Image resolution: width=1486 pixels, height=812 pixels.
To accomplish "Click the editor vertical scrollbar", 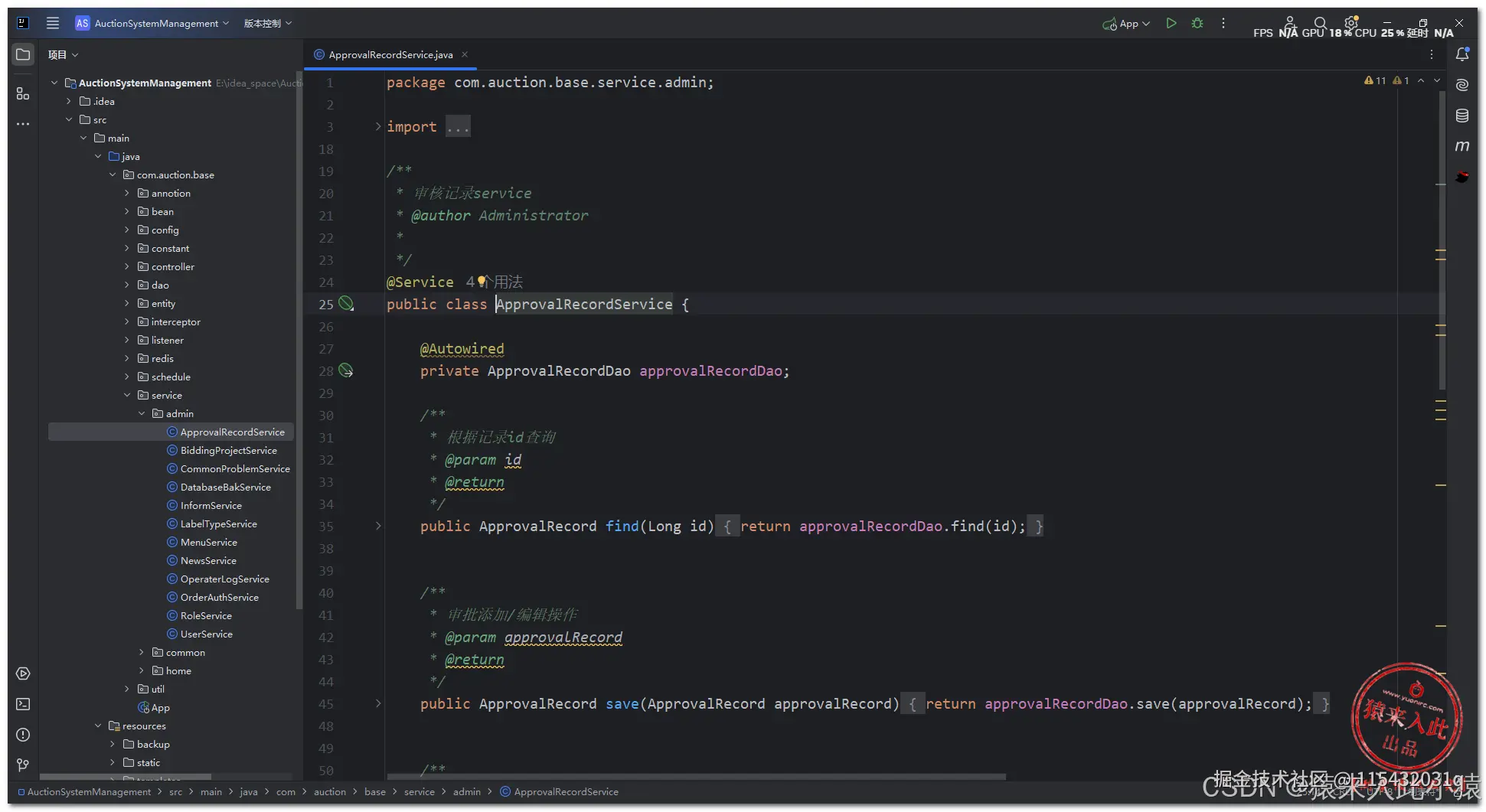I will click(1442, 241).
